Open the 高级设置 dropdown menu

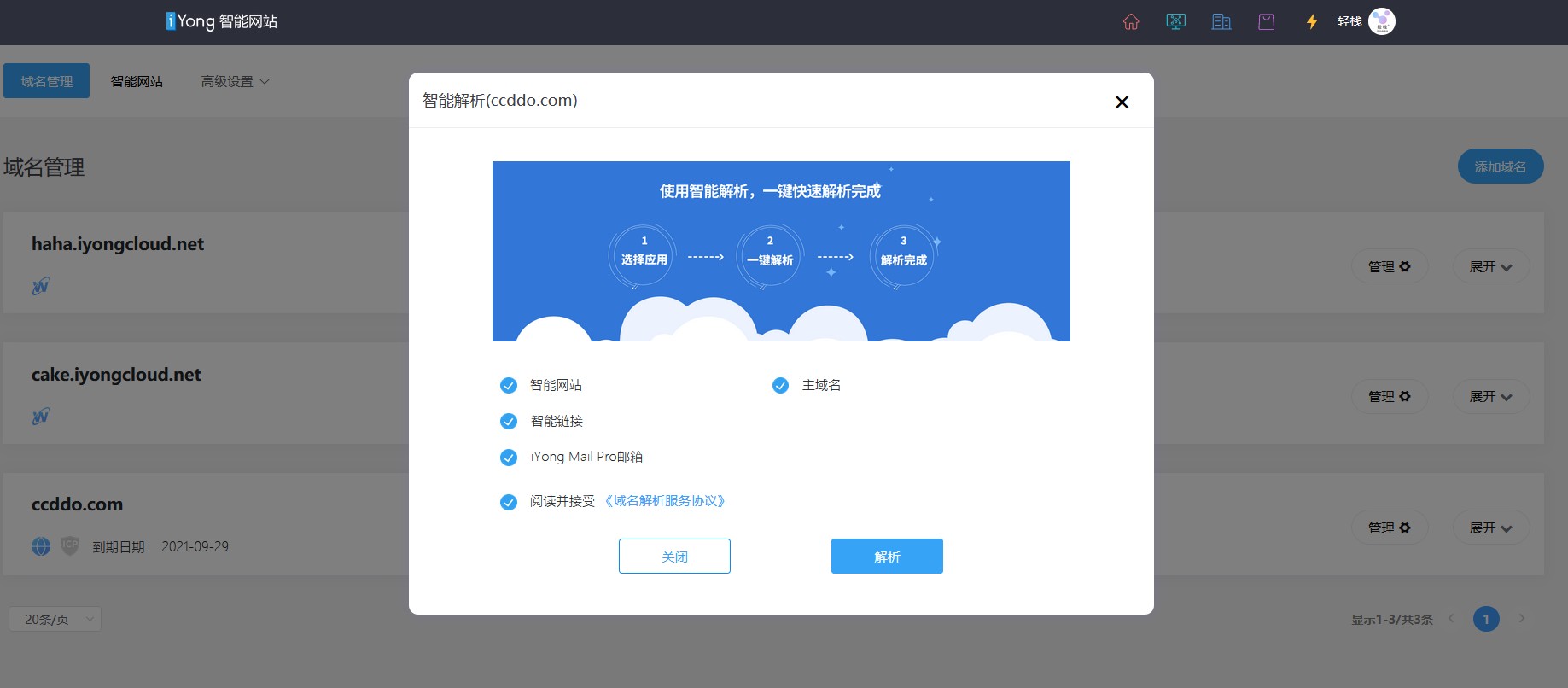coord(235,81)
